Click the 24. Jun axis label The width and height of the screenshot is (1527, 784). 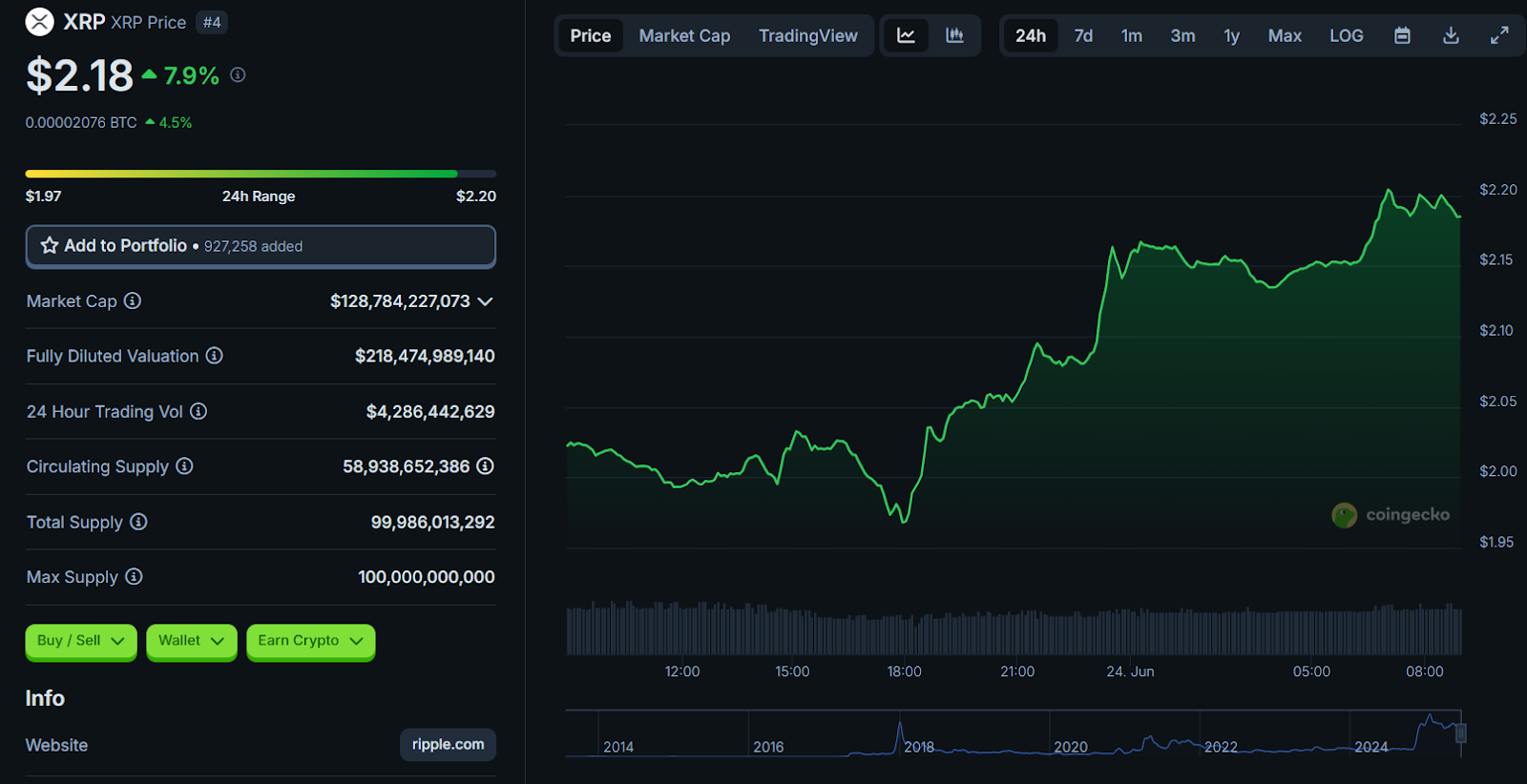pos(1130,671)
